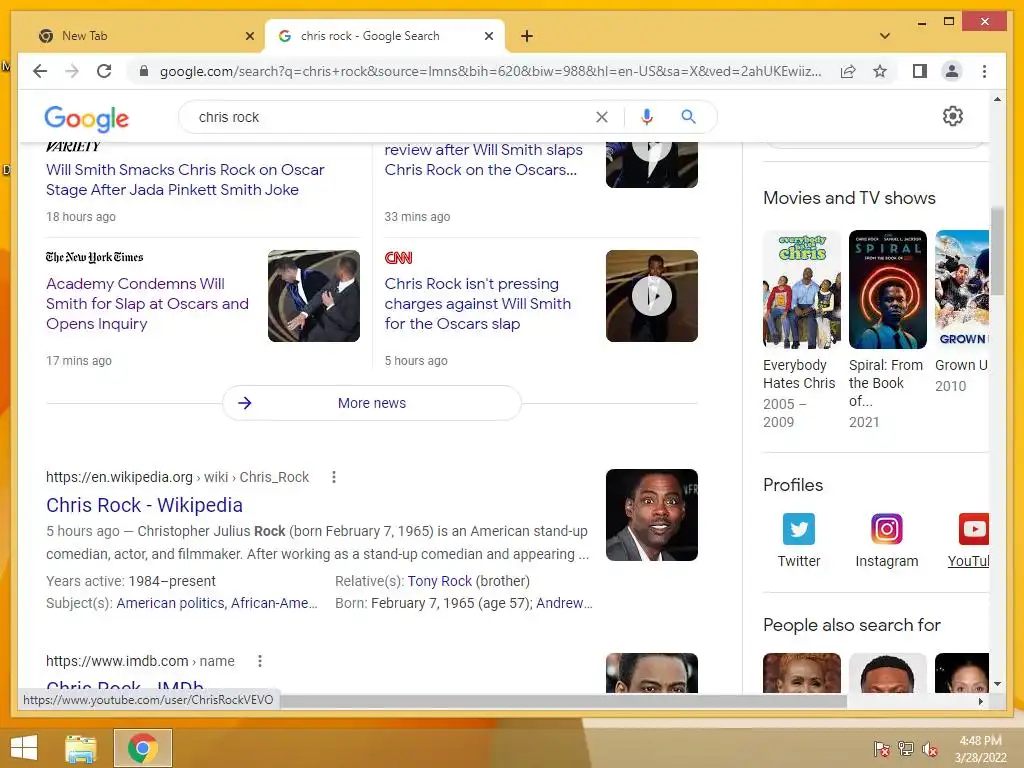This screenshot has height=768, width=1024.
Task: Open network tray icon
Action: tap(906, 748)
